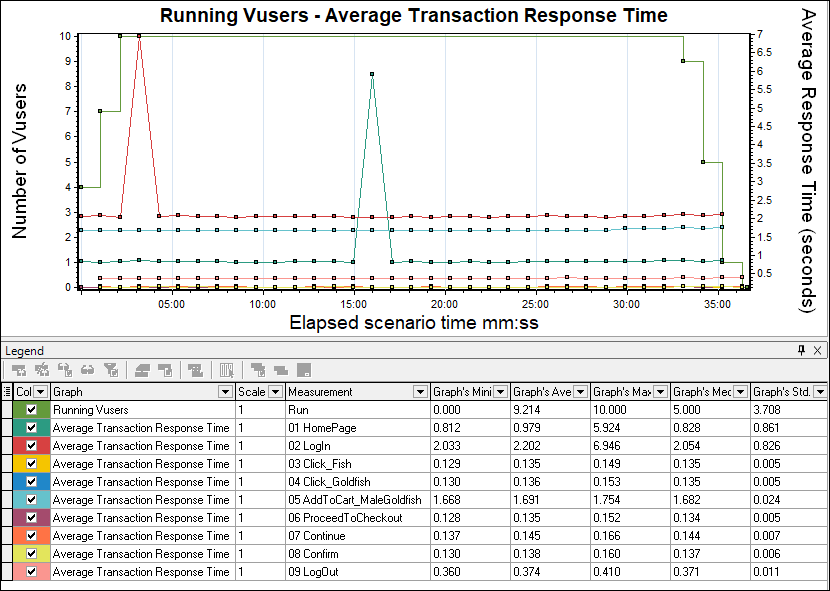The height and width of the screenshot is (591, 830).
Task: Open the Scale column dropdown arrow
Action: tap(274, 392)
